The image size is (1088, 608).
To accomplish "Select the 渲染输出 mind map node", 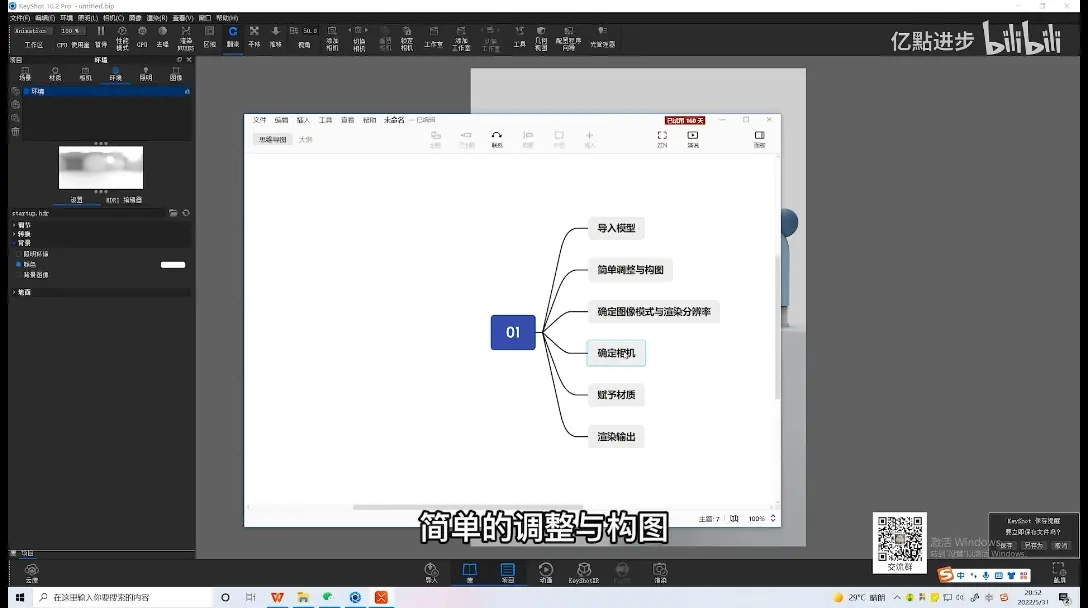I will tap(616, 437).
